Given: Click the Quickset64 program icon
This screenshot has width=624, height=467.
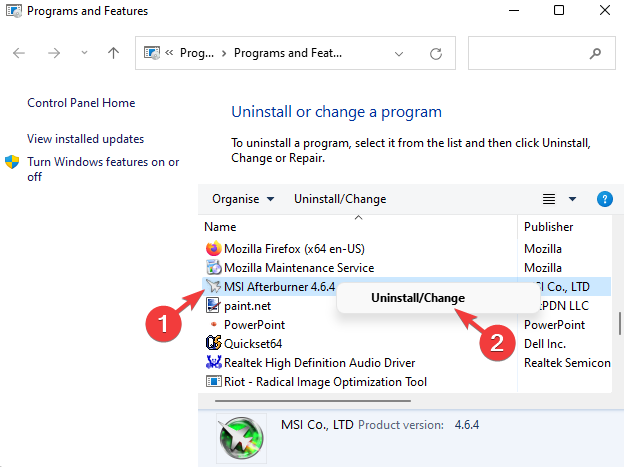Looking at the screenshot, I should 213,343.
